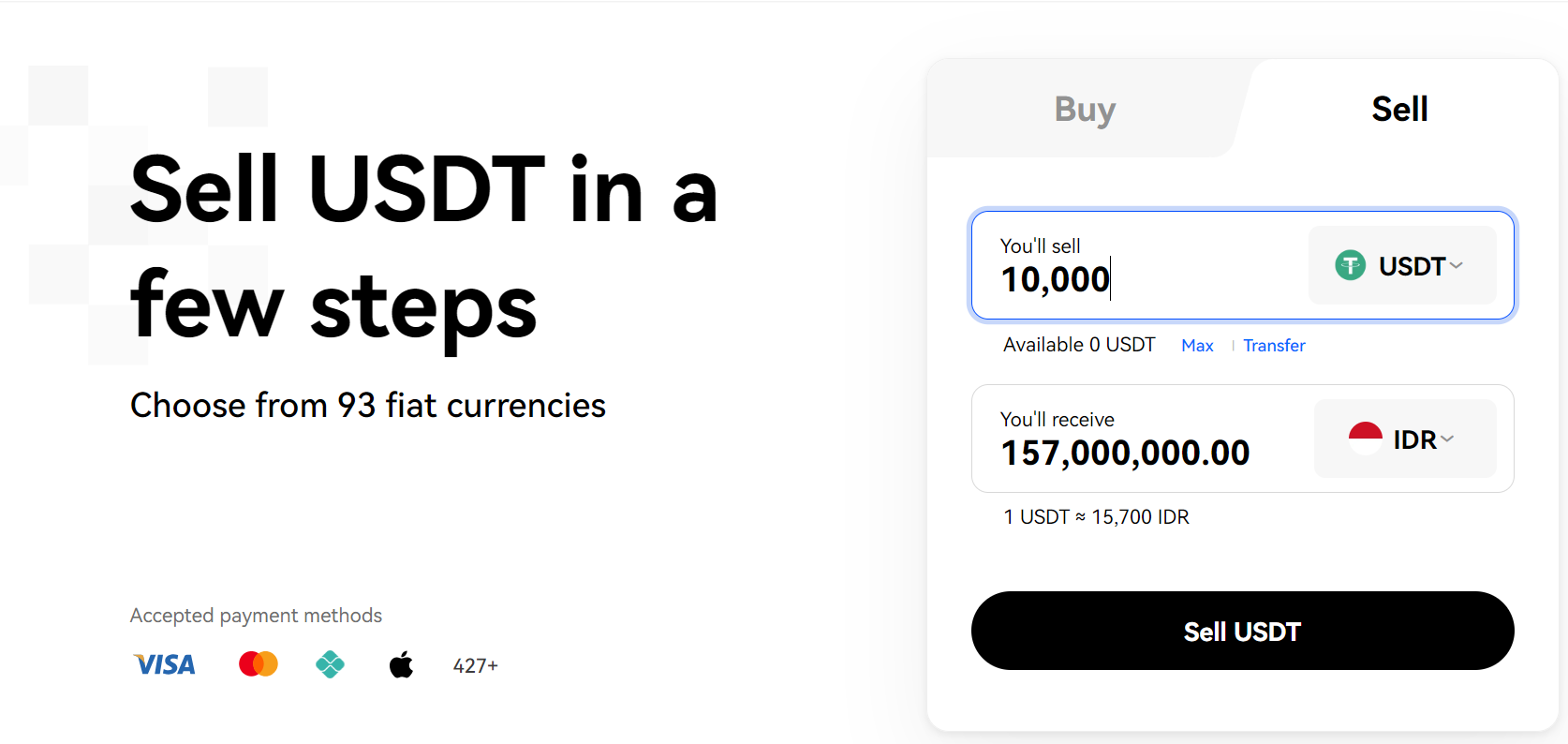The image size is (1568, 744).
Task: Expand the USDT crypto dropdown chevron
Action: [x=1457, y=266]
